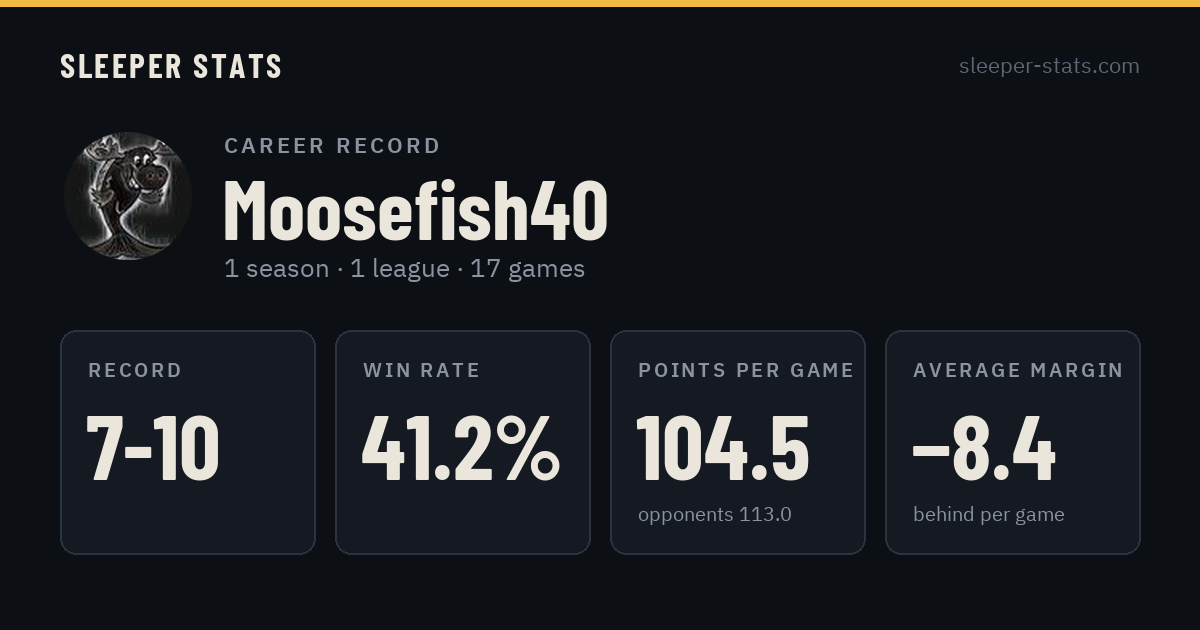
Task: Click the SLEEPER STATS logo text
Action: pos(171,67)
